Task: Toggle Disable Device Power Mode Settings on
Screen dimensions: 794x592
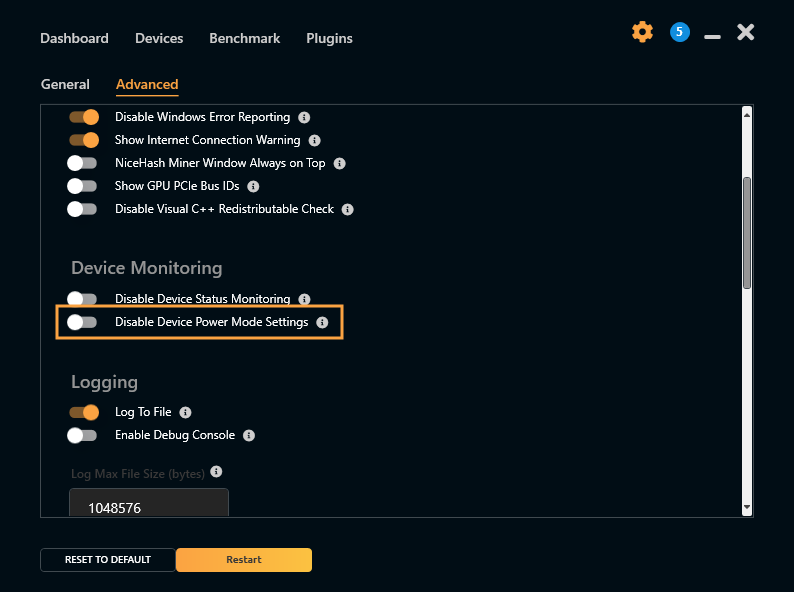Action: pos(83,322)
